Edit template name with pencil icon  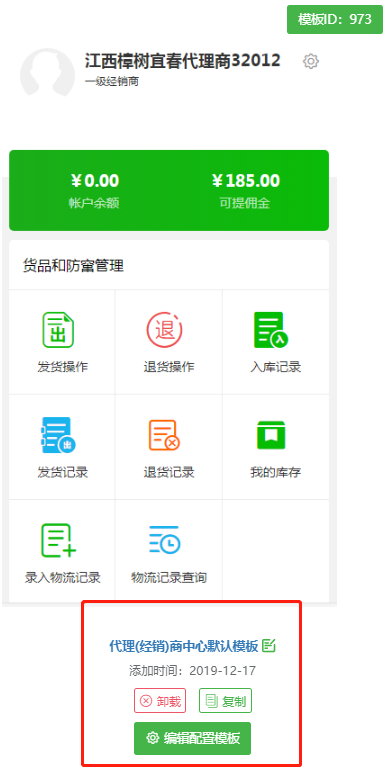(x=269, y=645)
